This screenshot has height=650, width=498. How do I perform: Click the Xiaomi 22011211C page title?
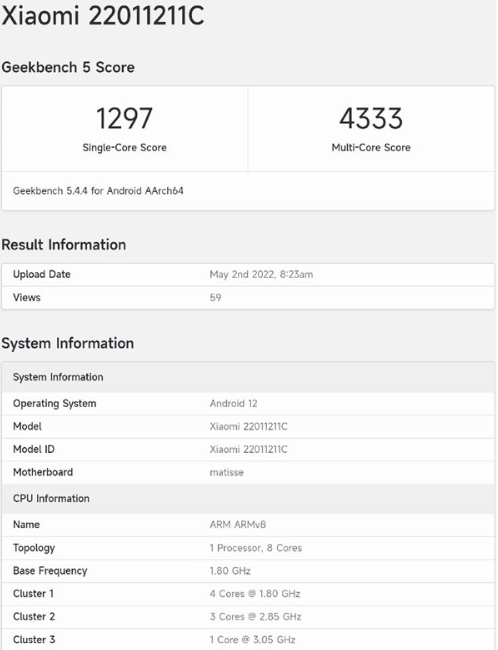tap(103, 15)
